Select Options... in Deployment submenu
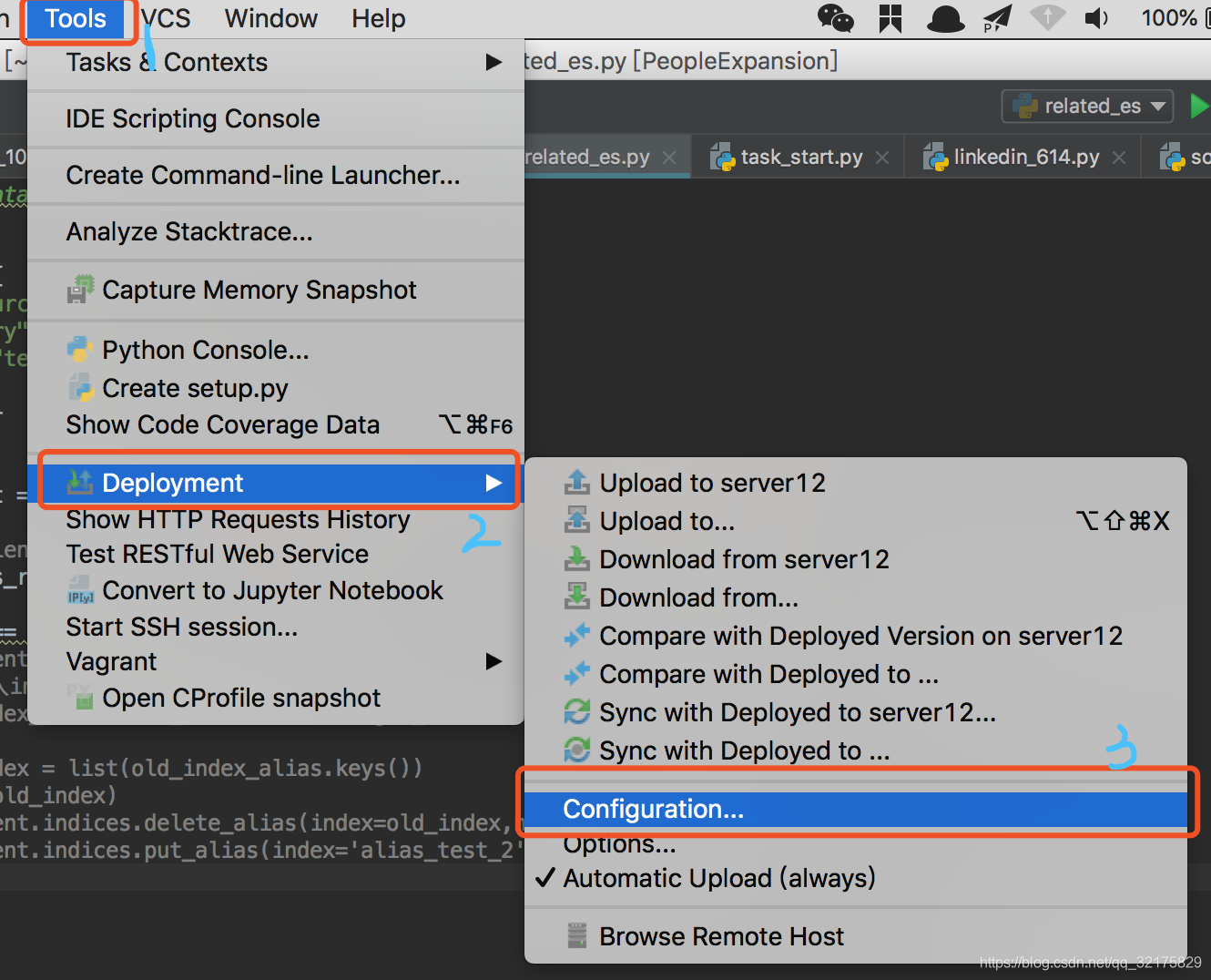 point(856,844)
